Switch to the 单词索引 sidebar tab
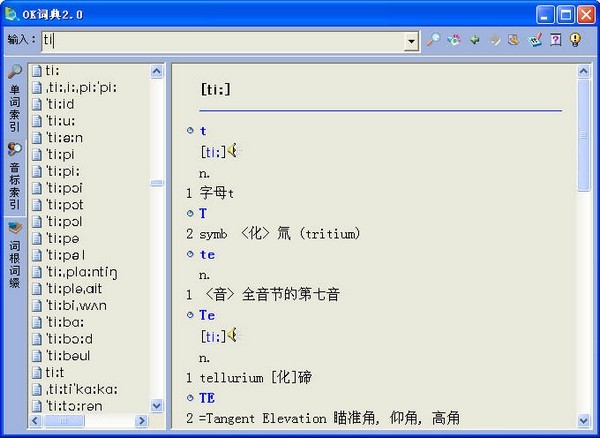 15,99
